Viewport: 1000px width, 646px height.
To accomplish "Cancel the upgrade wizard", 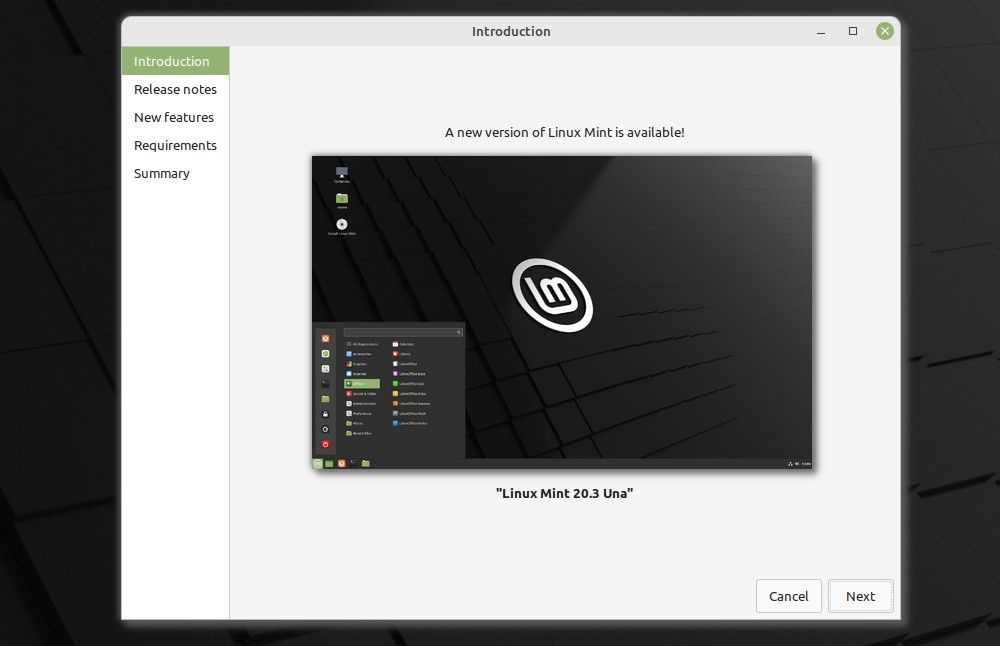I will (788, 596).
